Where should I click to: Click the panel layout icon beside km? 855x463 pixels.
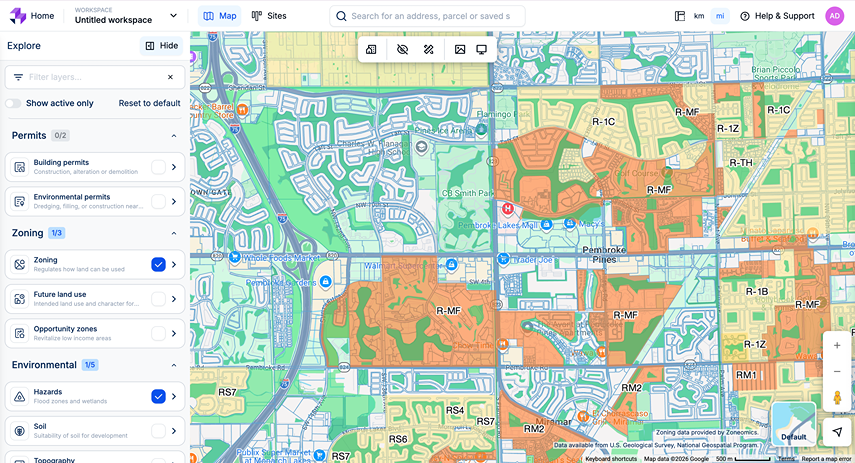680,16
